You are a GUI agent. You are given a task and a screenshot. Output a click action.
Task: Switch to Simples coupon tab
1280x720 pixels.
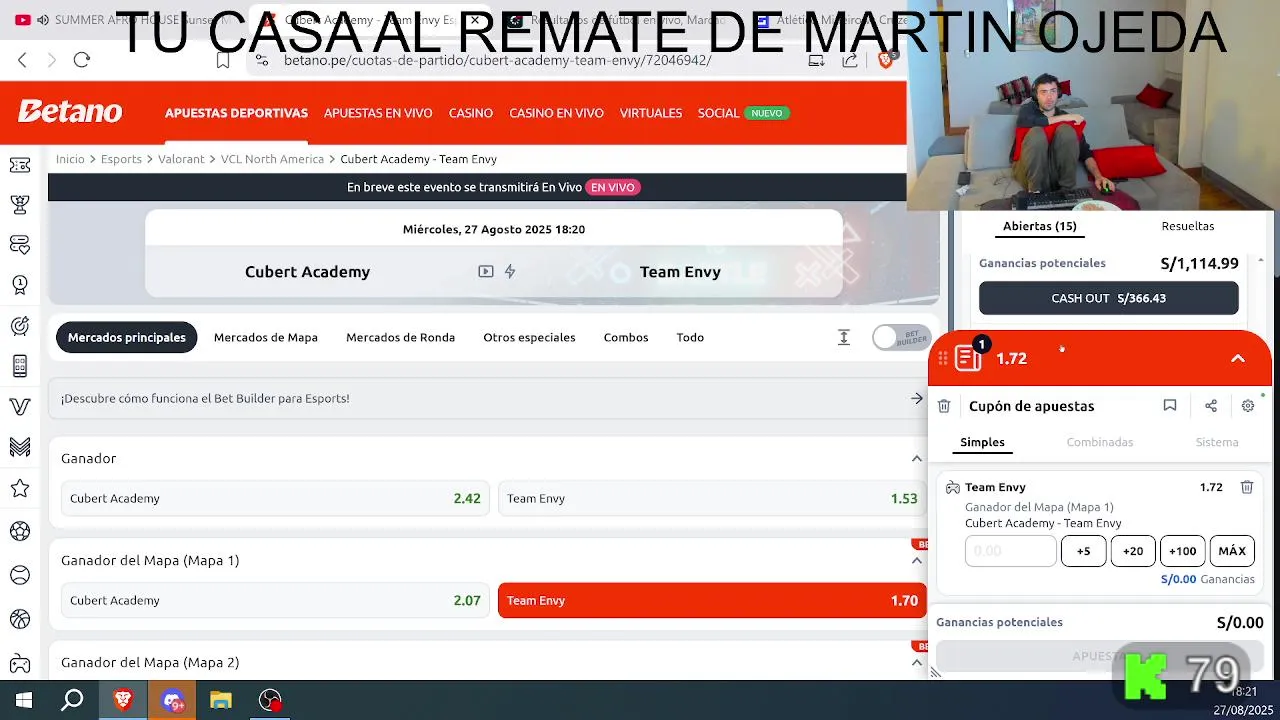[982, 442]
